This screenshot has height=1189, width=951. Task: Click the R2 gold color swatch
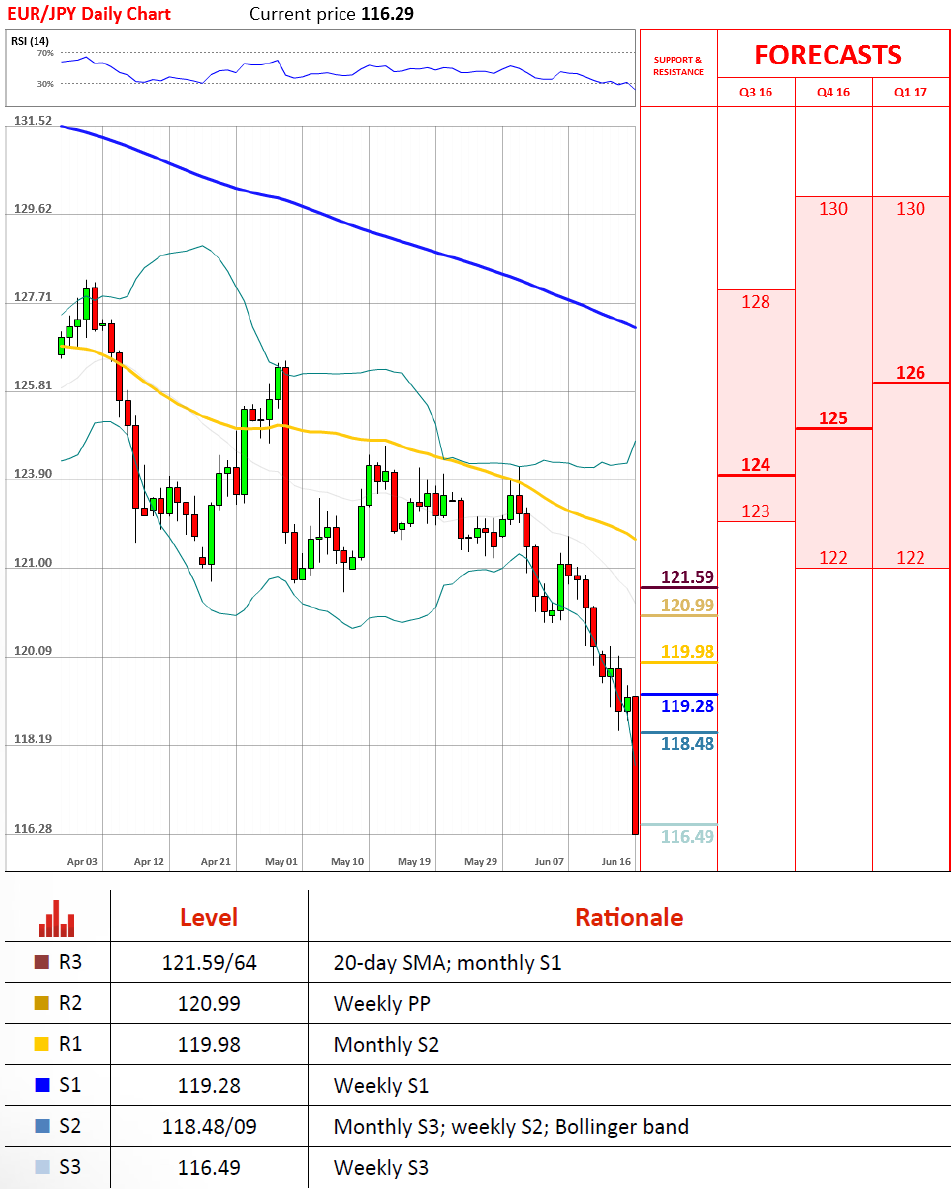42,1003
